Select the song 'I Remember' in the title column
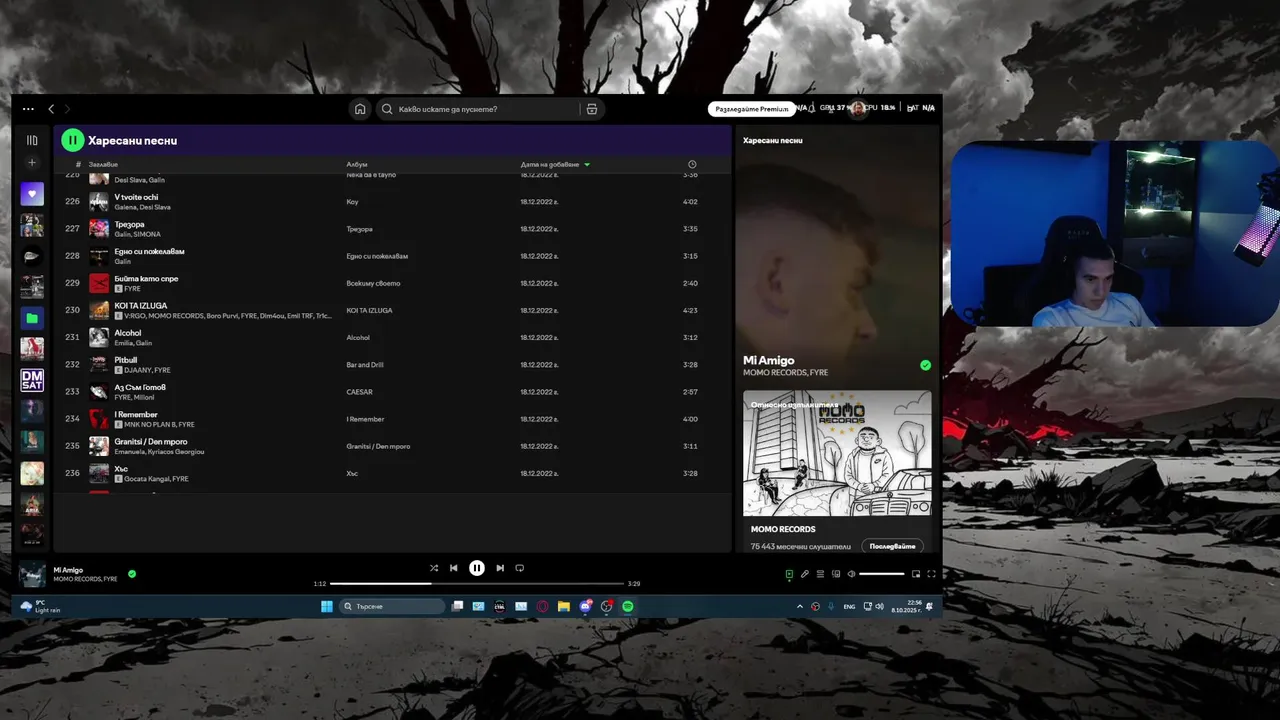 [x=136, y=414]
